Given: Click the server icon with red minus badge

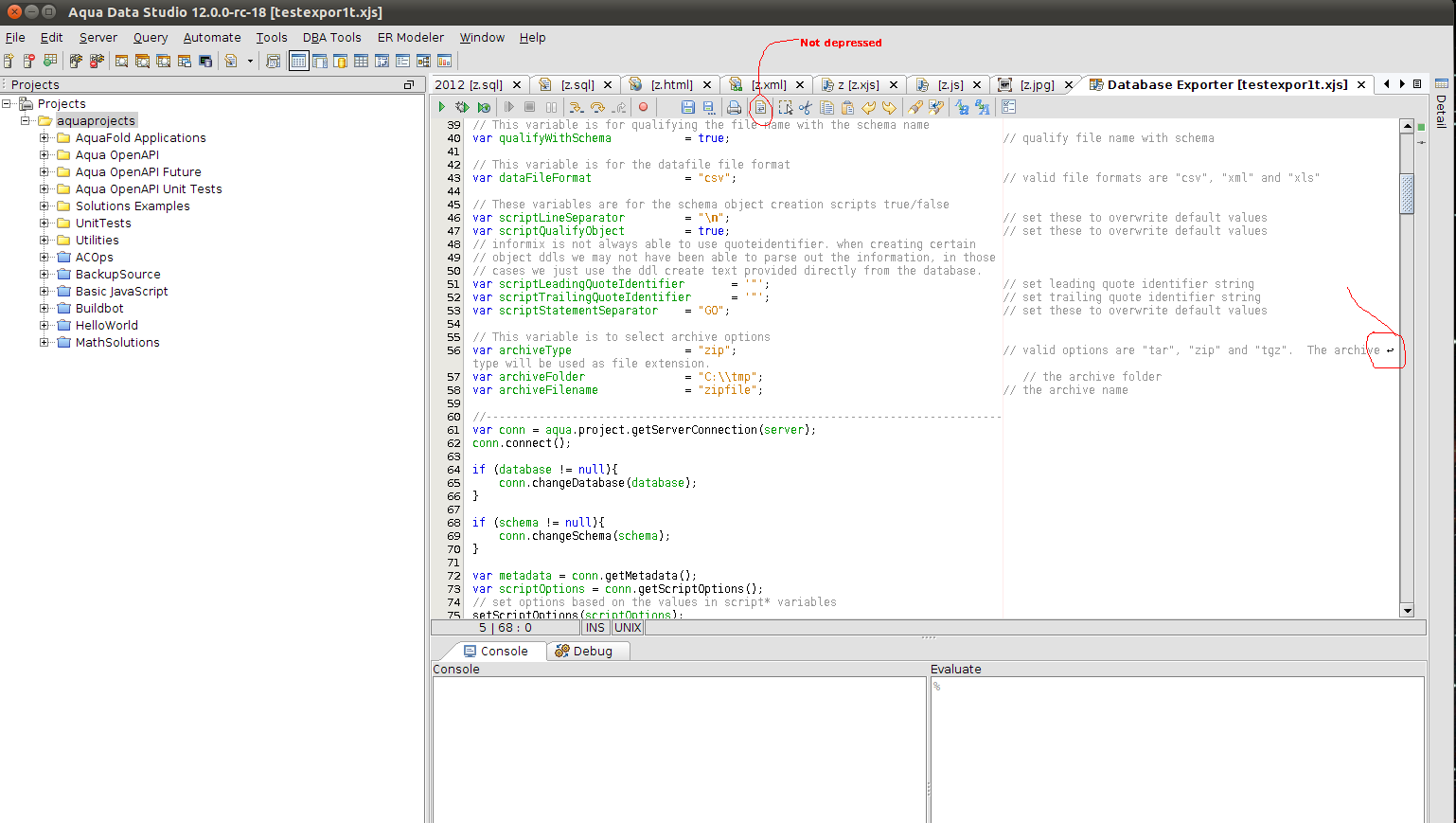Looking at the screenshot, I should point(29,61).
